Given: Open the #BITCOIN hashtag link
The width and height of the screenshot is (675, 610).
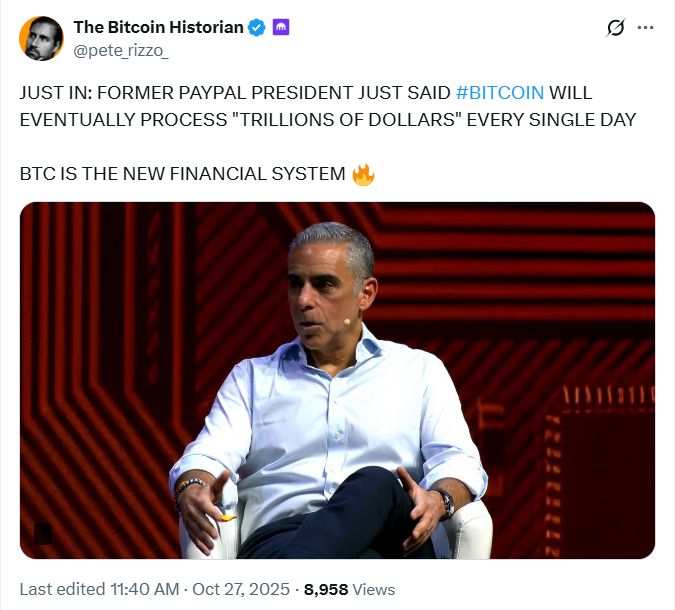Looking at the screenshot, I should tap(499, 93).
